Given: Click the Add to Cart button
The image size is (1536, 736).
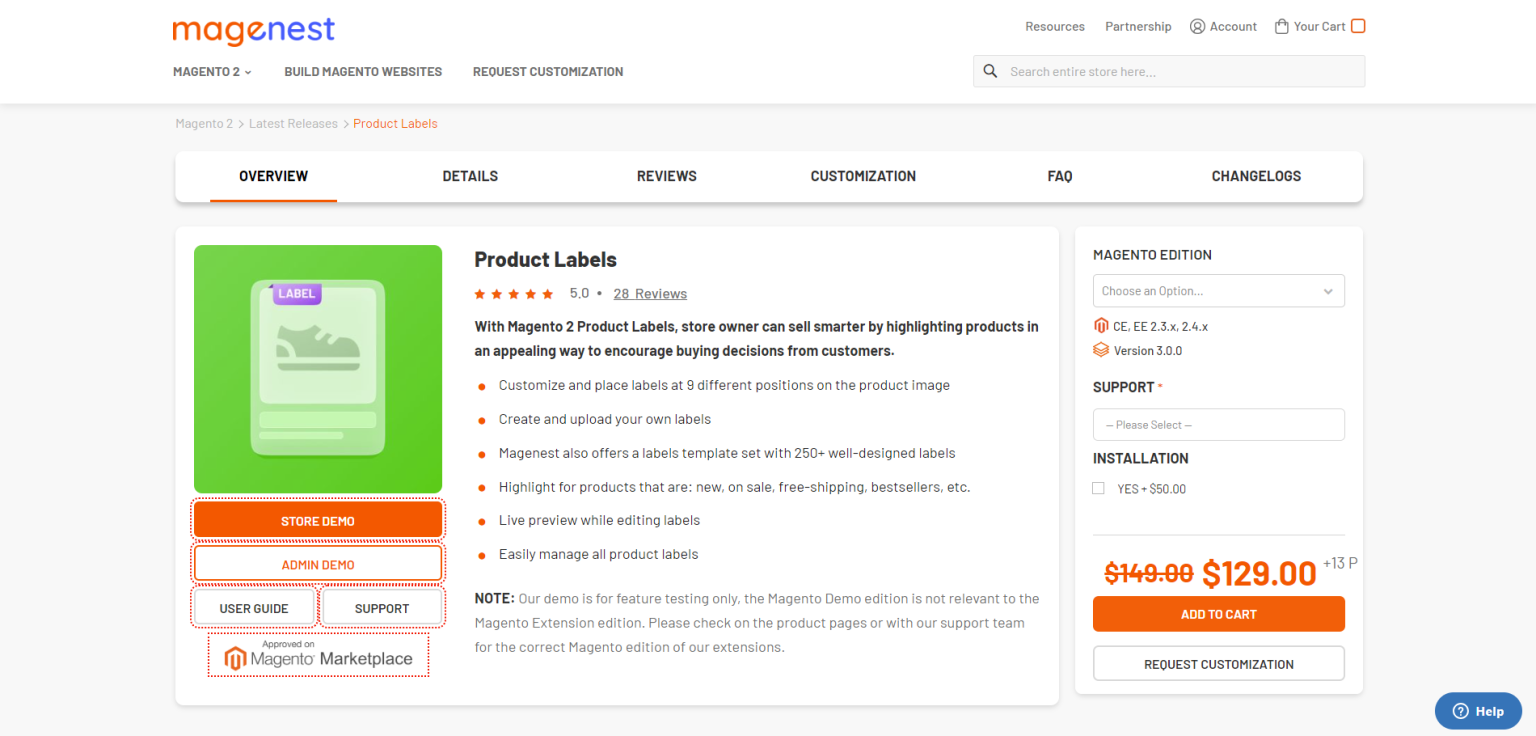Looking at the screenshot, I should (1218, 613).
